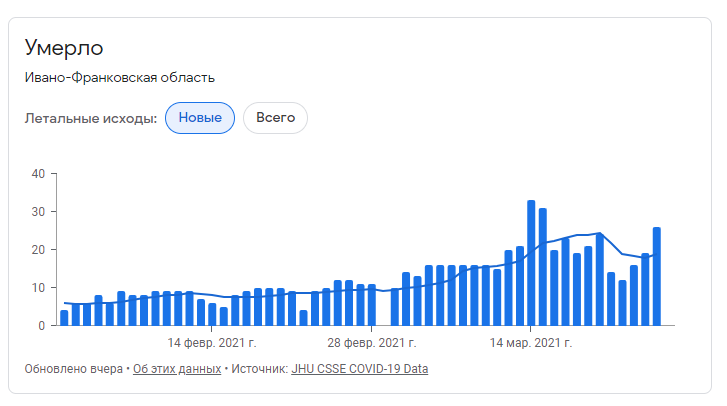
Task: Click the "Обновлено вчера" footer text
Action: [73, 369]
